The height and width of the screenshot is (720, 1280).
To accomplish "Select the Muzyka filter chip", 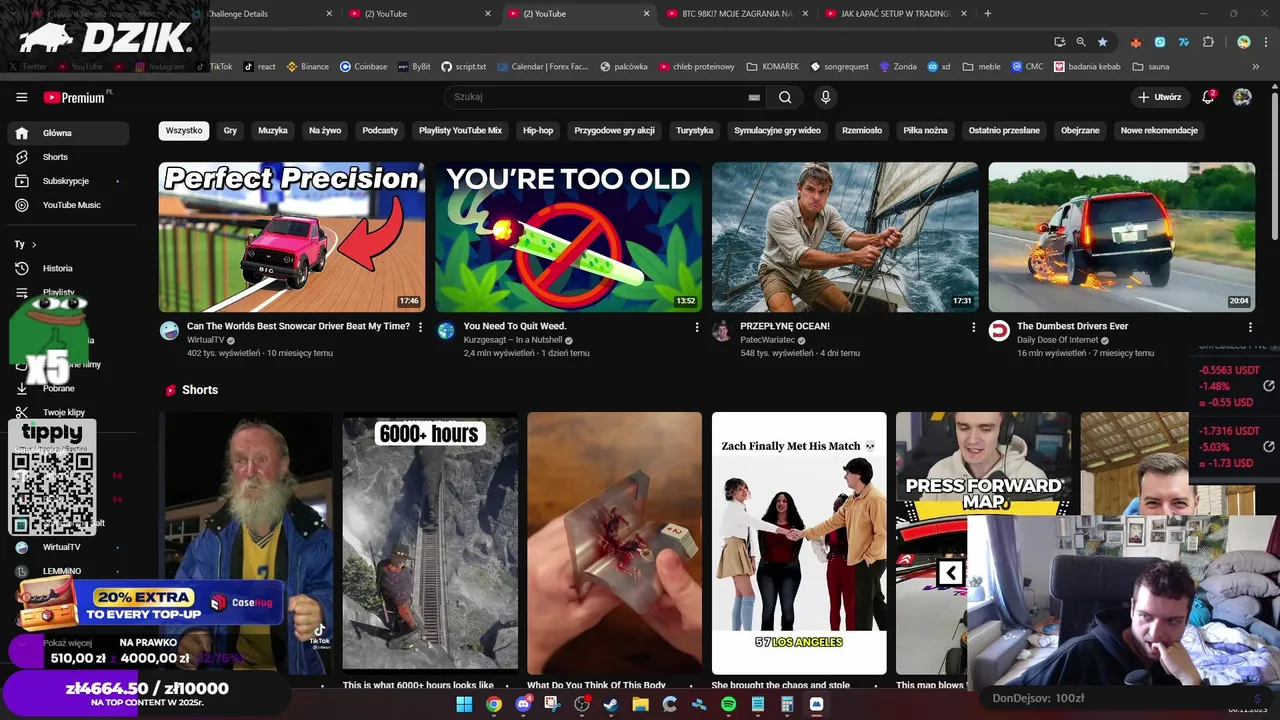I will point(272,130).
